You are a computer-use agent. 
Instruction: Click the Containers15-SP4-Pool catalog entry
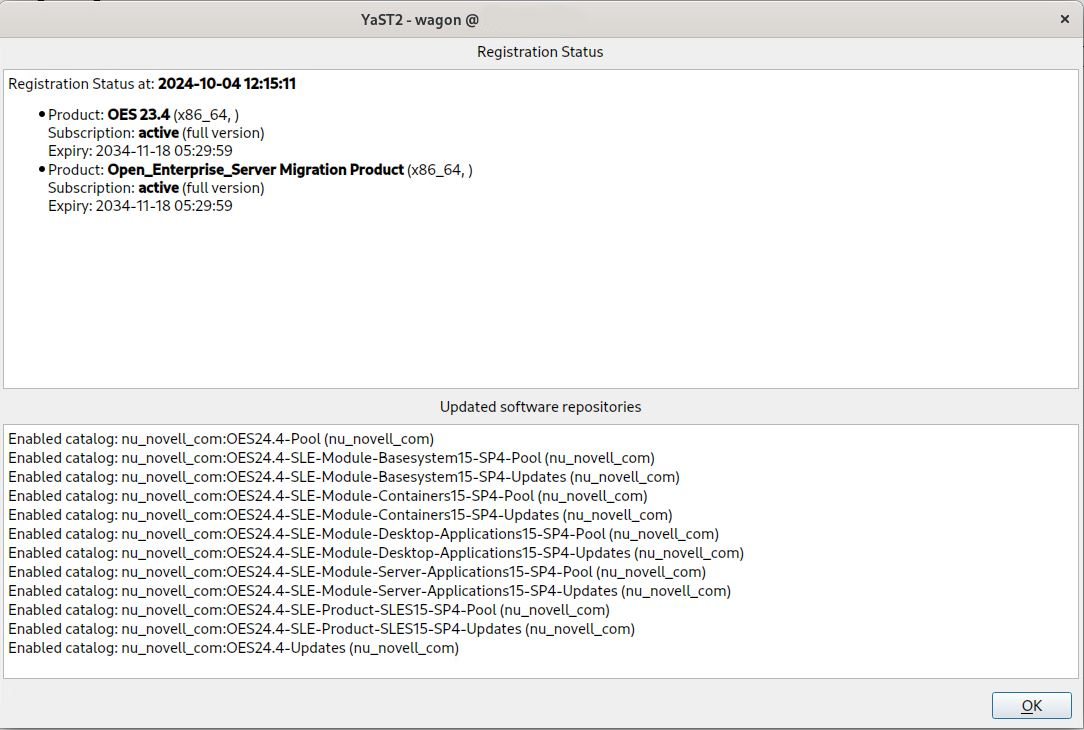(x=327, y=496)
